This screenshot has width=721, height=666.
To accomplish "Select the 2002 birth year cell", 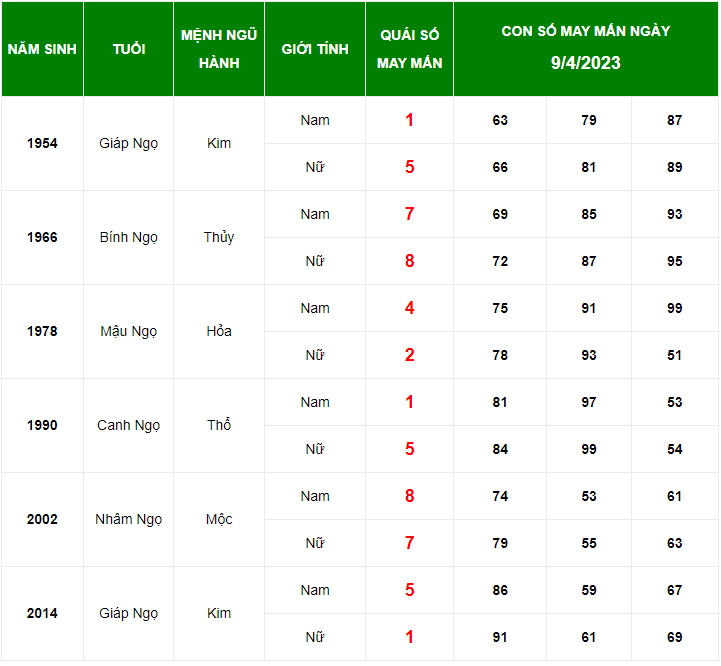I will click(42, 519).
